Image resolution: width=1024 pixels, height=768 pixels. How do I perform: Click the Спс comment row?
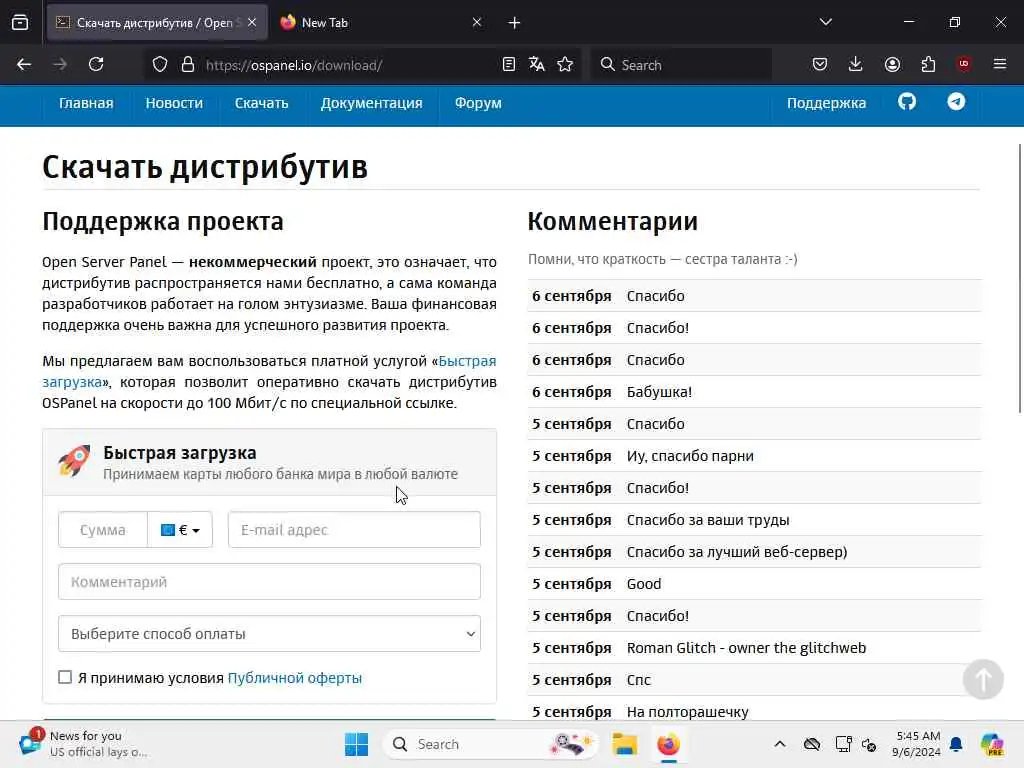coord(754,680)
